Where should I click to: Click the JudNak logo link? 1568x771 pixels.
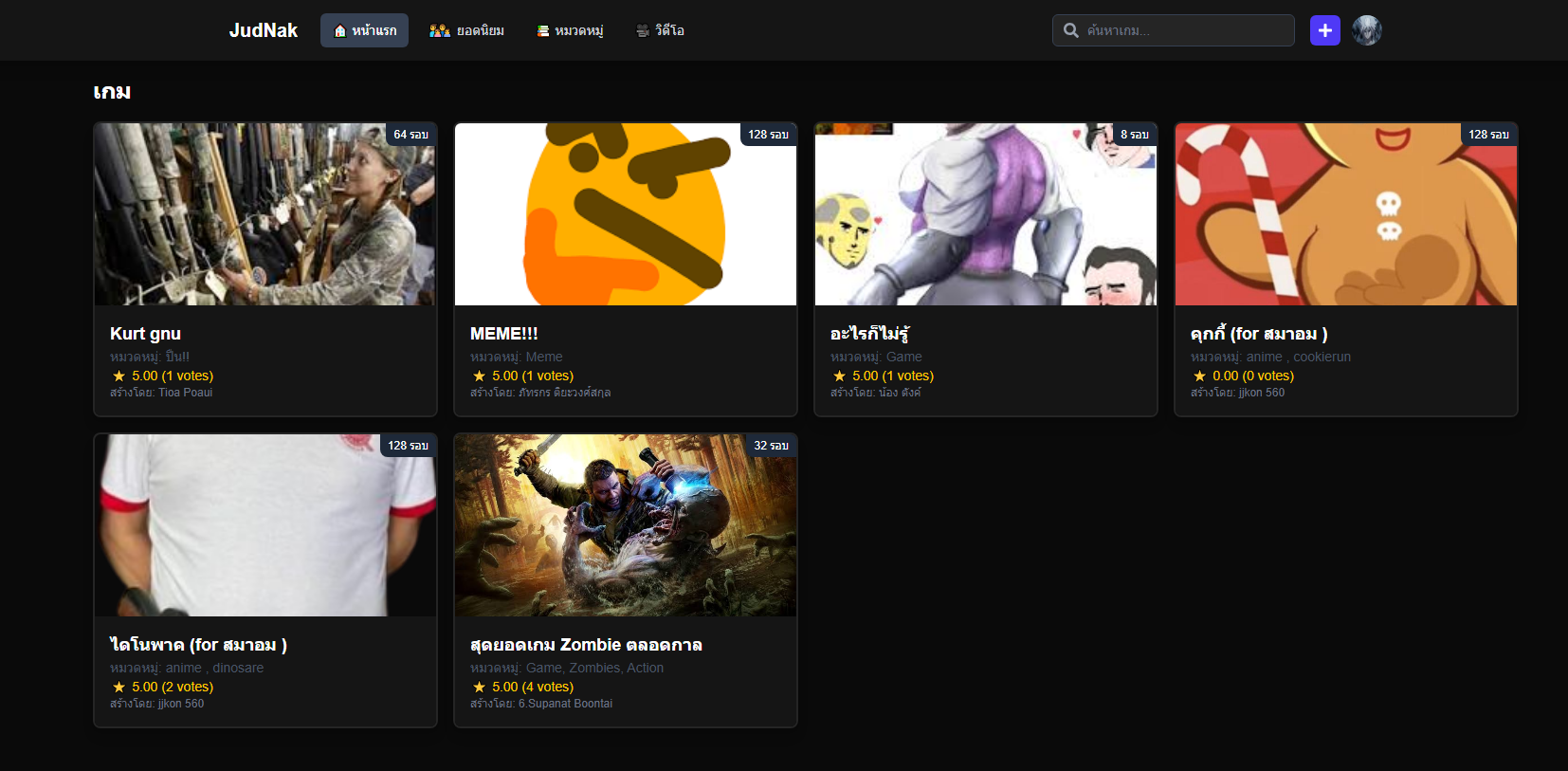click(x=263, y=30)
